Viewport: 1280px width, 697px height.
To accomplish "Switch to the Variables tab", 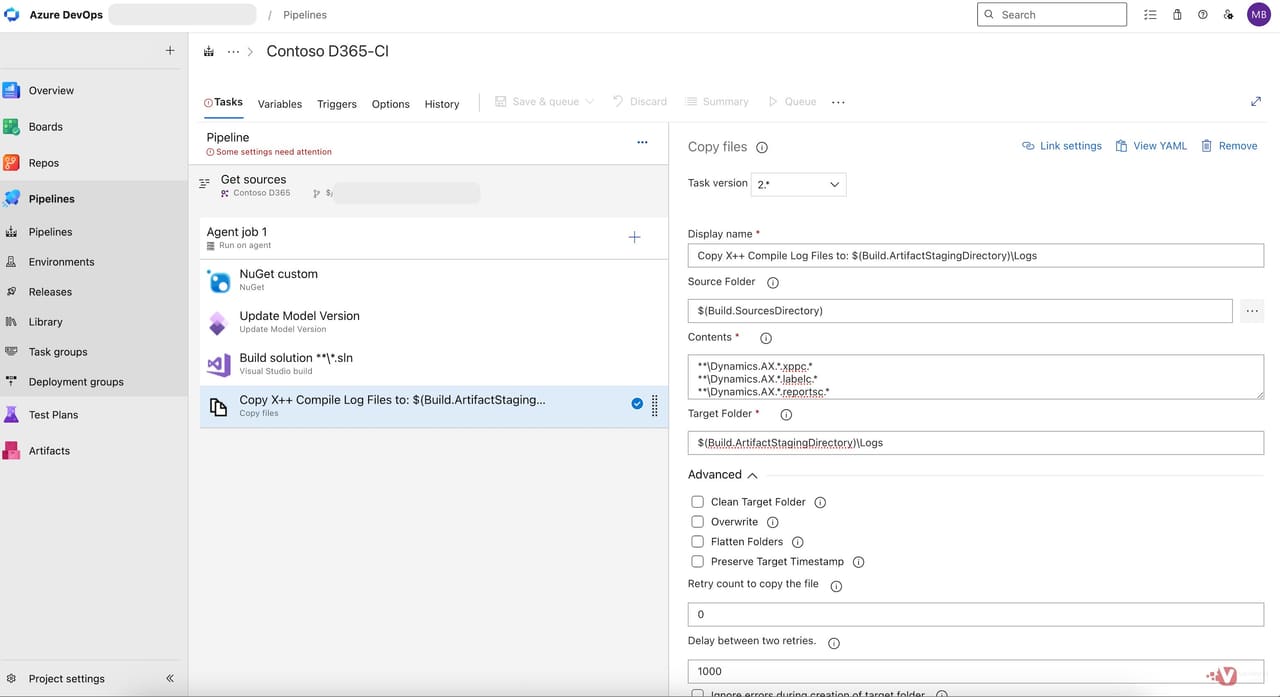I will pos(280,104).
